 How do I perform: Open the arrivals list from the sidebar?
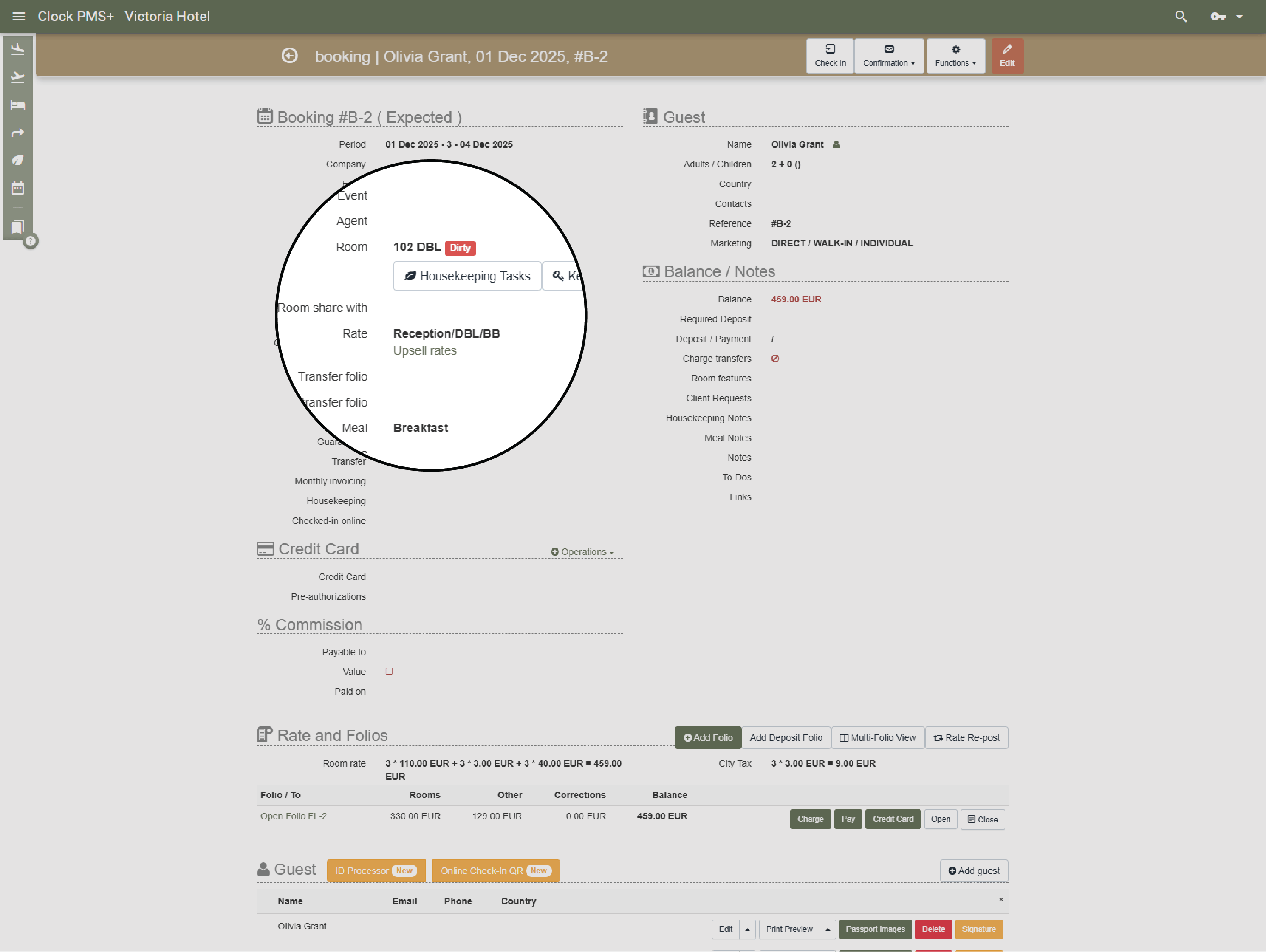18,49
